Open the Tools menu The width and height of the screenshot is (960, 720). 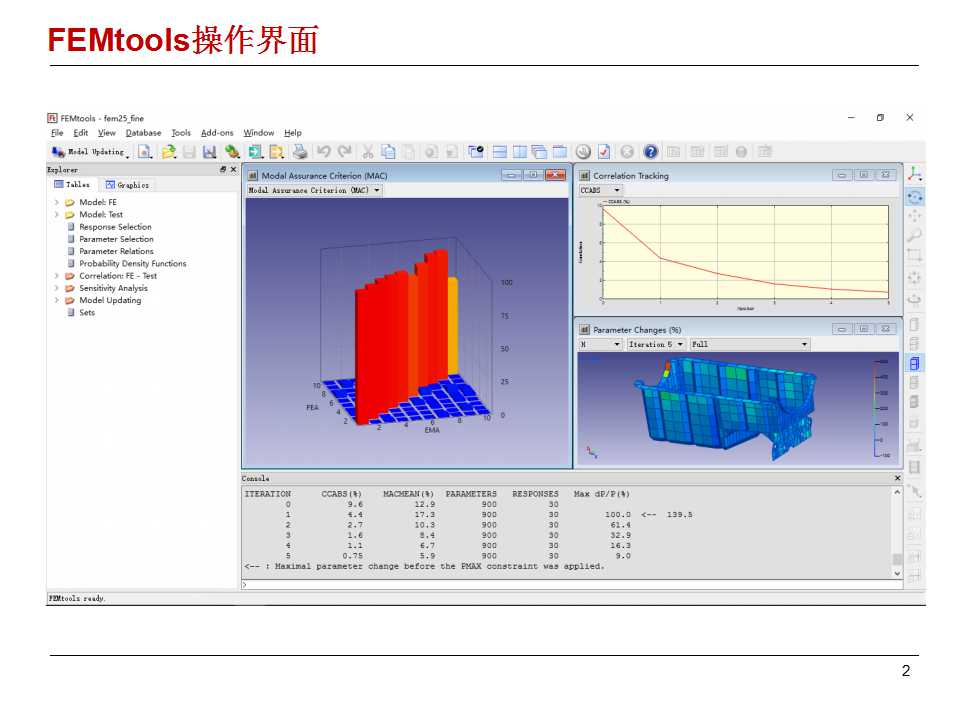point(181,133)
